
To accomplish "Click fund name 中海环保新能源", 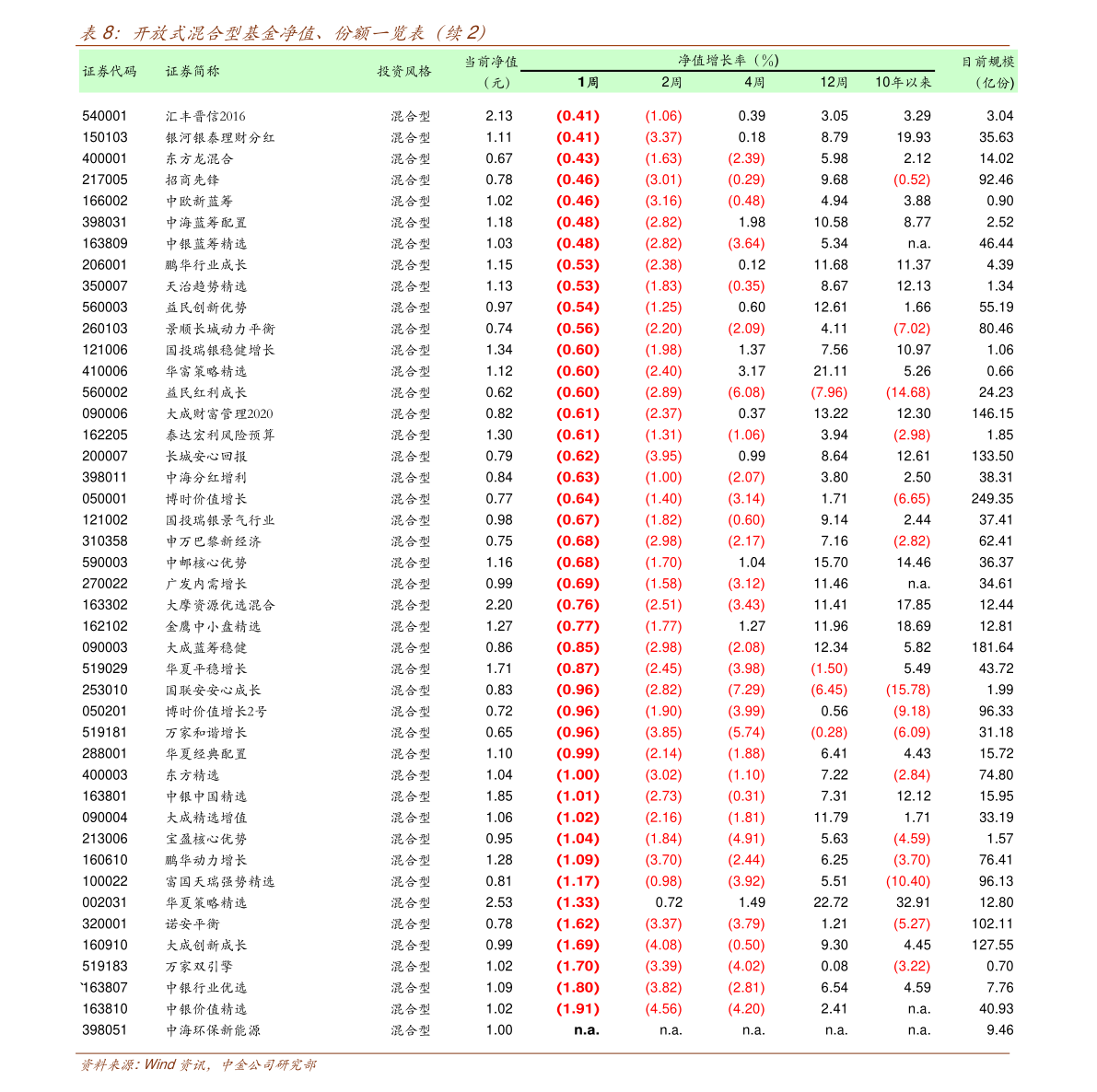I will pos(213,1030).
